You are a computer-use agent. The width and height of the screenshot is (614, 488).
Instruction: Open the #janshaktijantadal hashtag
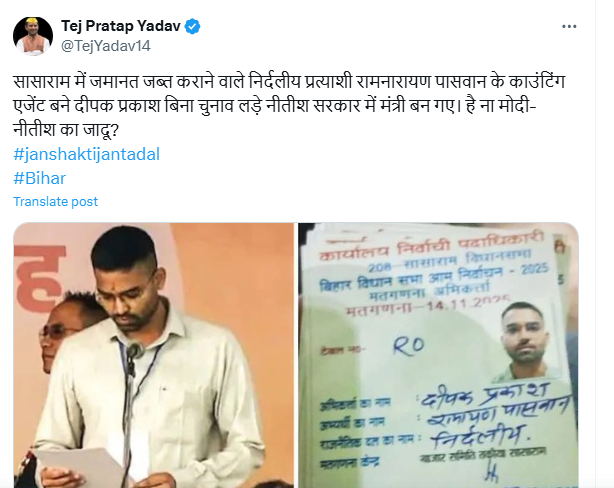point(87,154)
